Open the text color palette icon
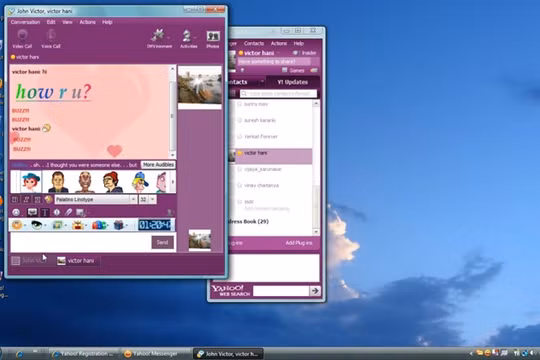The width and height of the screenshot is (540, 360). 48,199
